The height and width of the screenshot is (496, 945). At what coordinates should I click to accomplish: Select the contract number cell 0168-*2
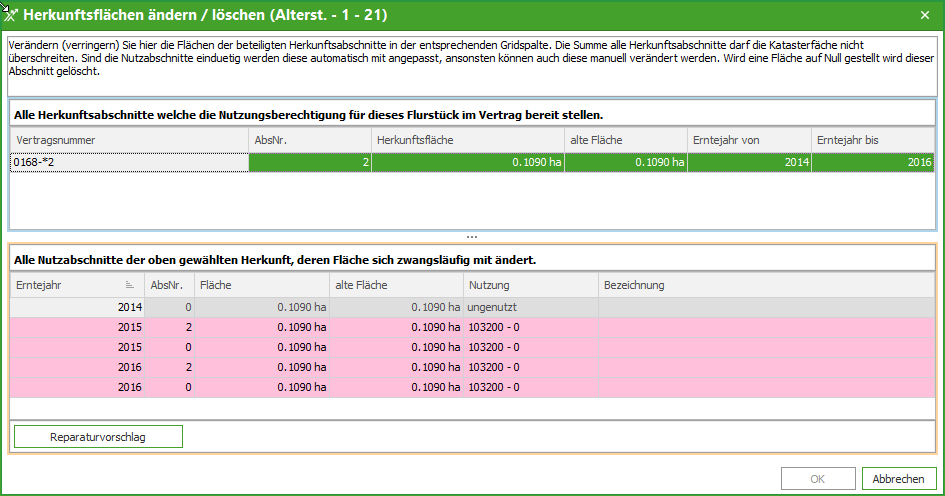click(x=129, y=162)
